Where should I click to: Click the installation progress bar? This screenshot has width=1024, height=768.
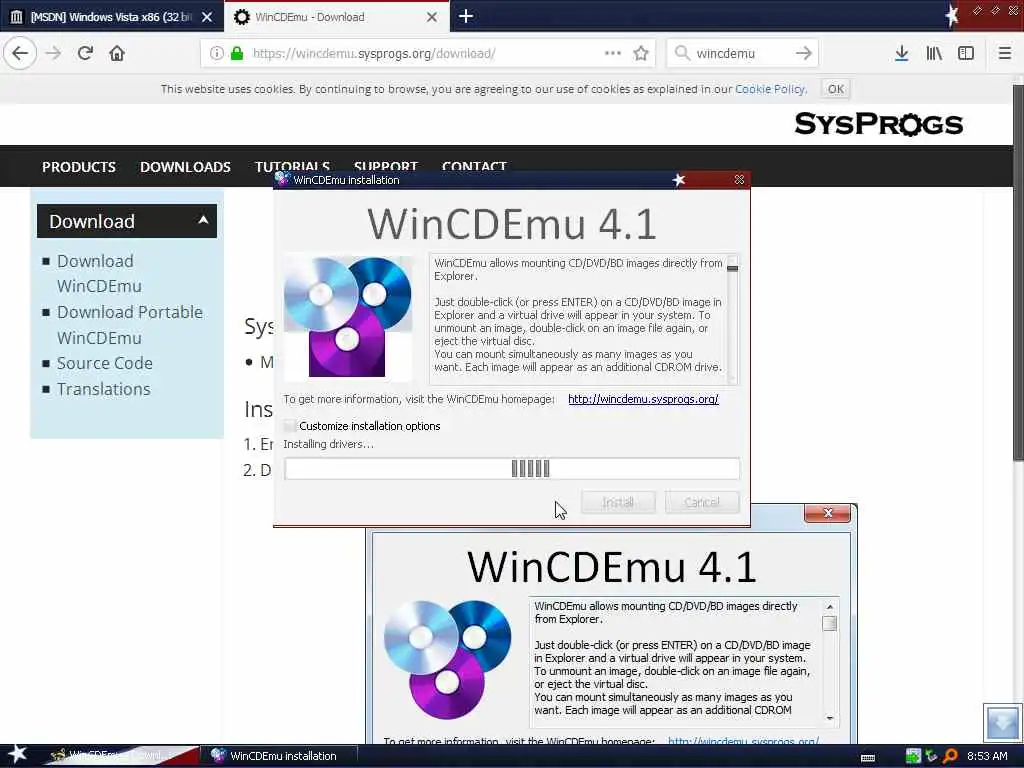pos(512,468)
